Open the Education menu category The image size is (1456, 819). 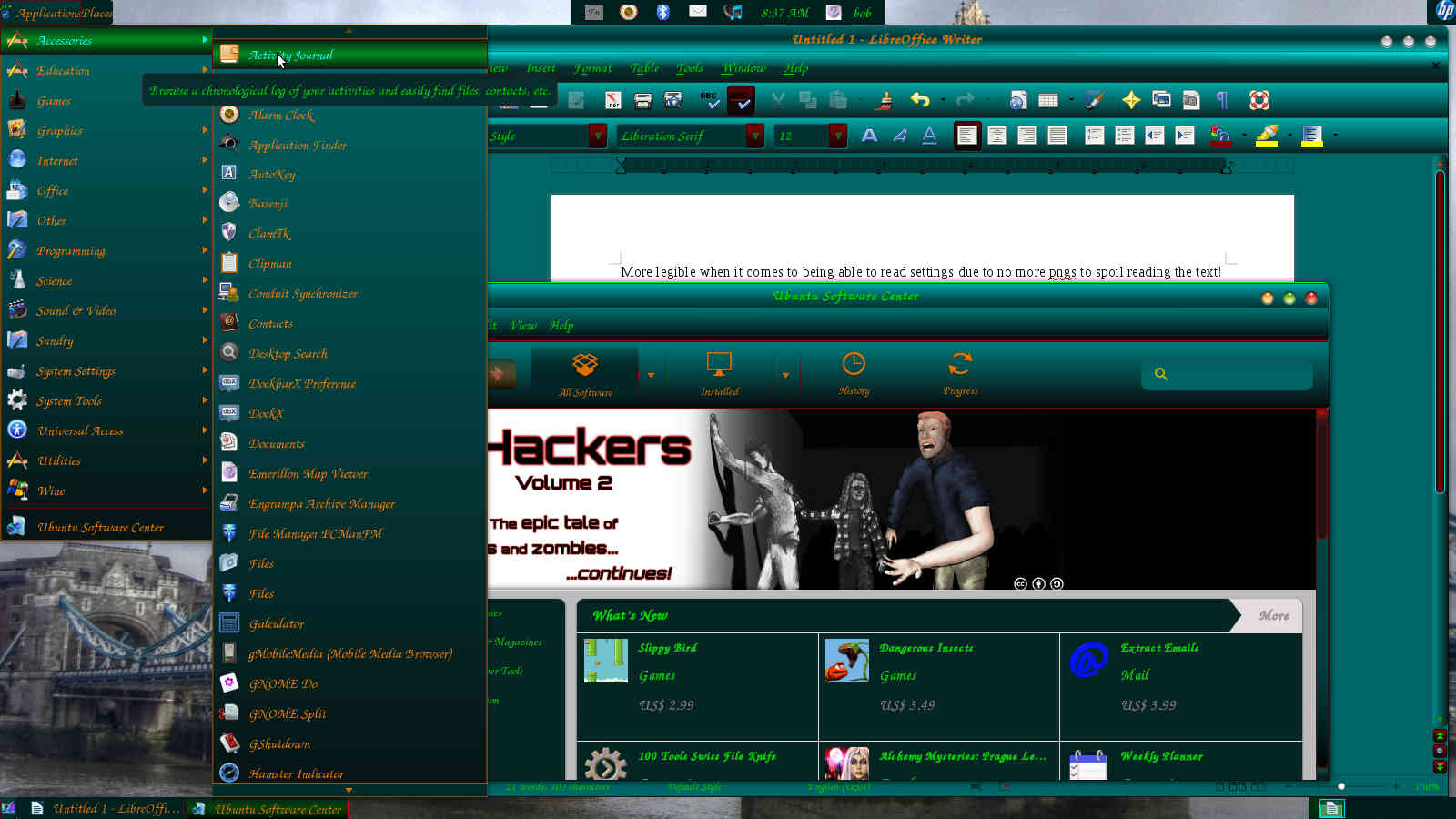106,70
